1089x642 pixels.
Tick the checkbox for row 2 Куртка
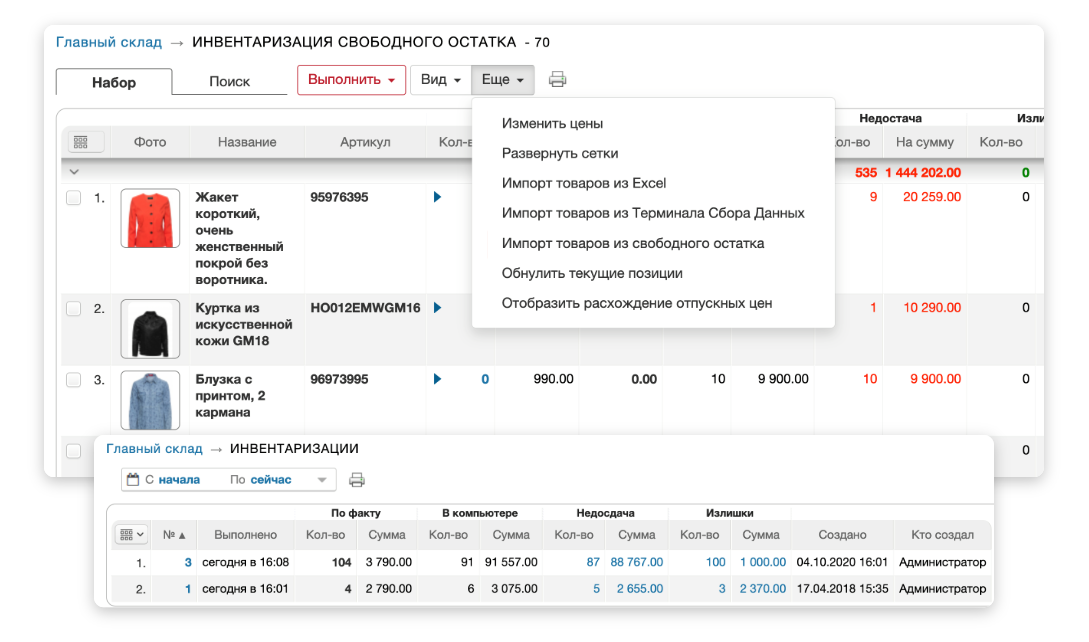point(74,309)
